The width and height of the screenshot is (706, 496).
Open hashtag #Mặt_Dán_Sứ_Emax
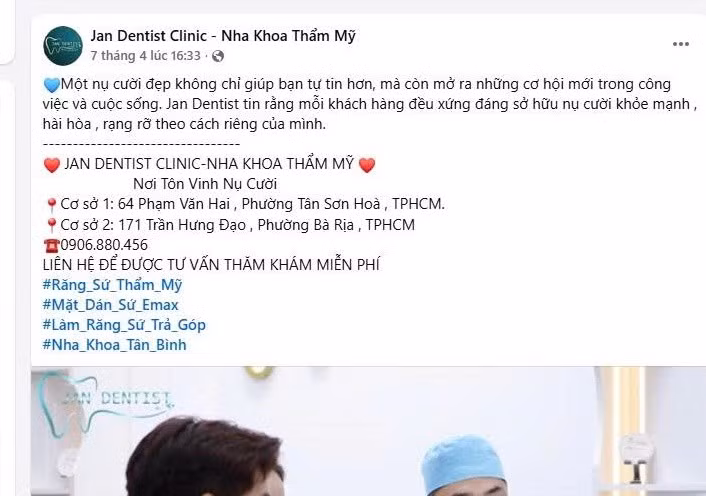click(111, 305)
